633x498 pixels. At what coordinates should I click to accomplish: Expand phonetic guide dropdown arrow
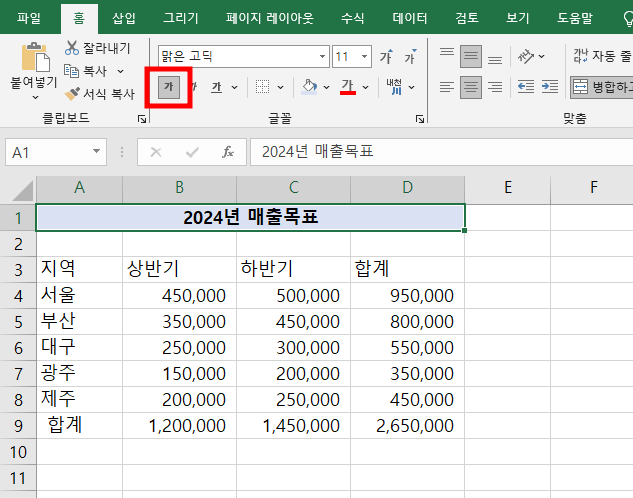[x=412, y=87]
